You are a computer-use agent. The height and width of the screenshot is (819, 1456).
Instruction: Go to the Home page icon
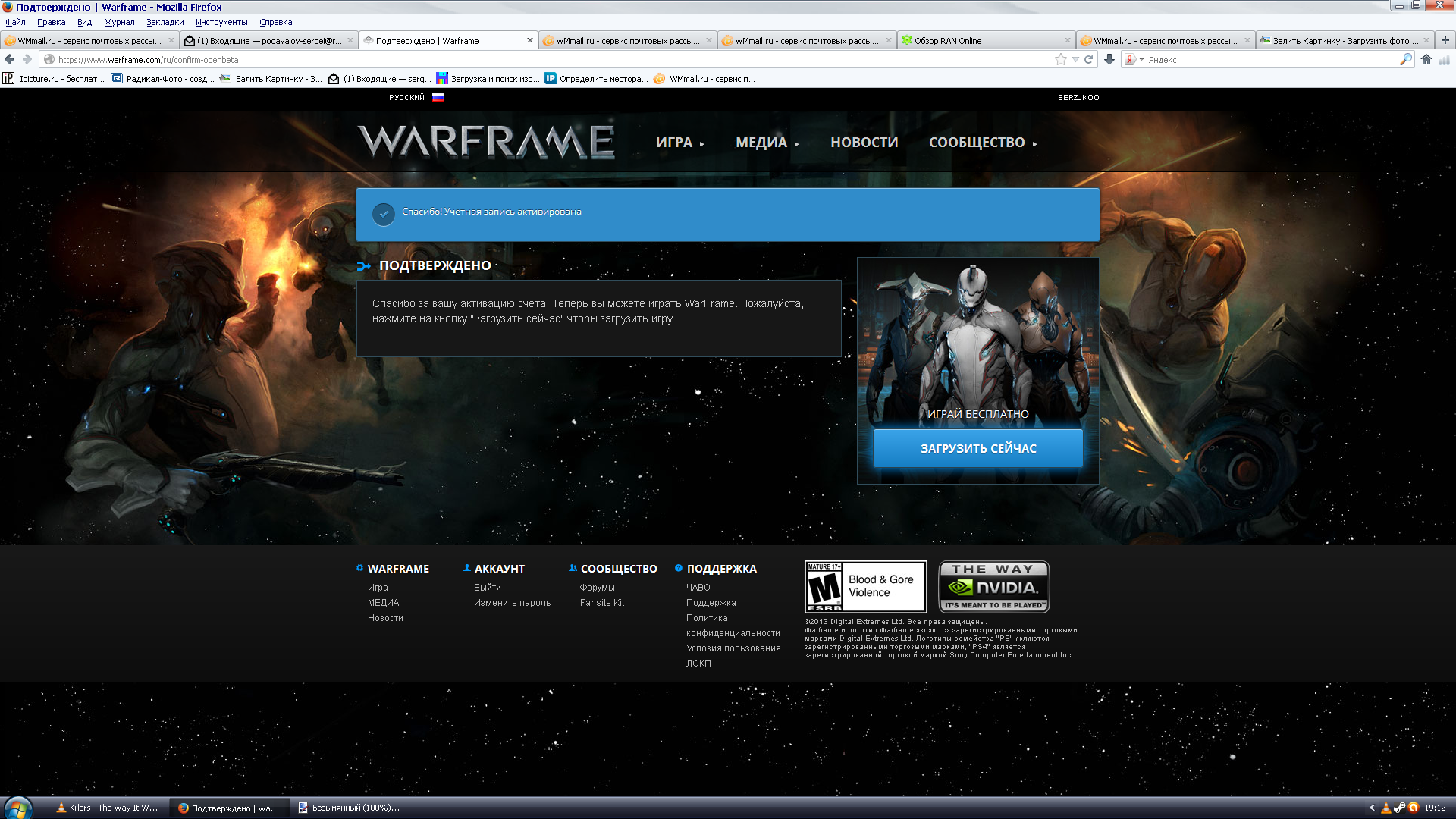1426,59
